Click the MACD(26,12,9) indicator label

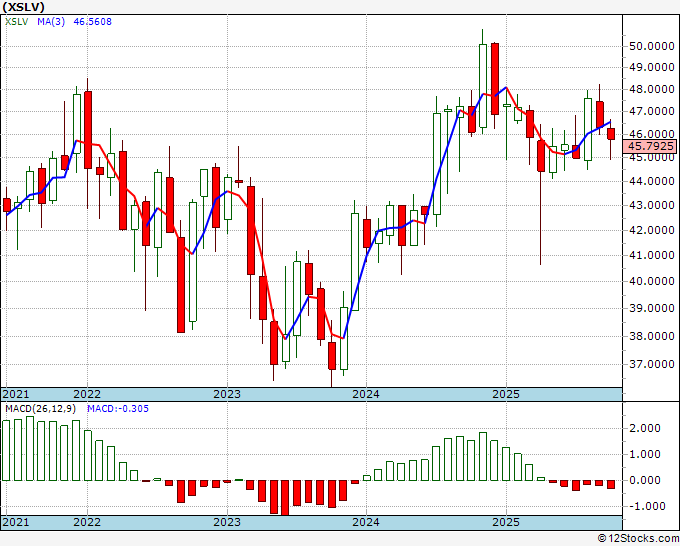coord(41,409)
